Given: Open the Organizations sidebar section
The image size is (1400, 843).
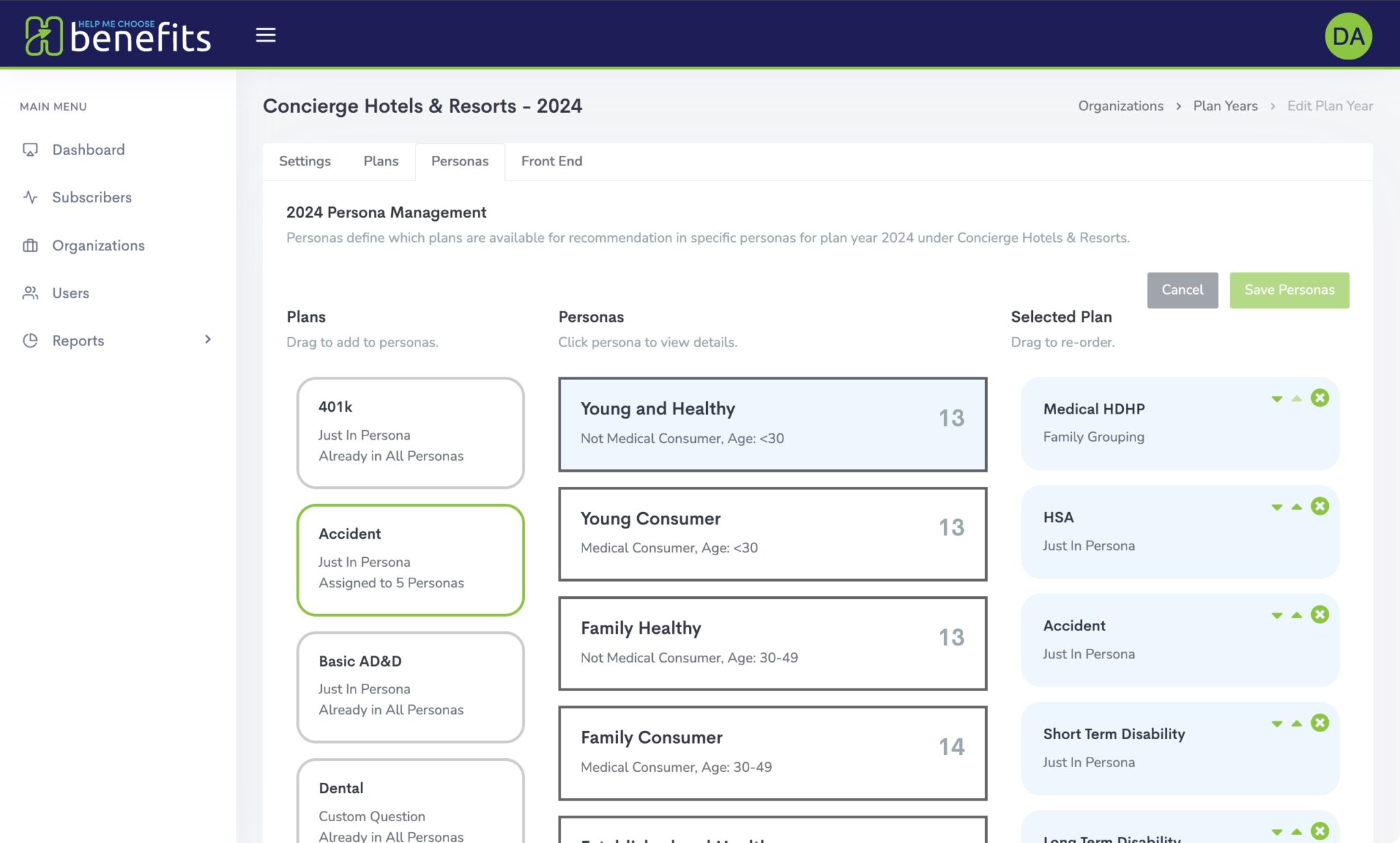Looking at the screenshot, I should tap(98, 245).
